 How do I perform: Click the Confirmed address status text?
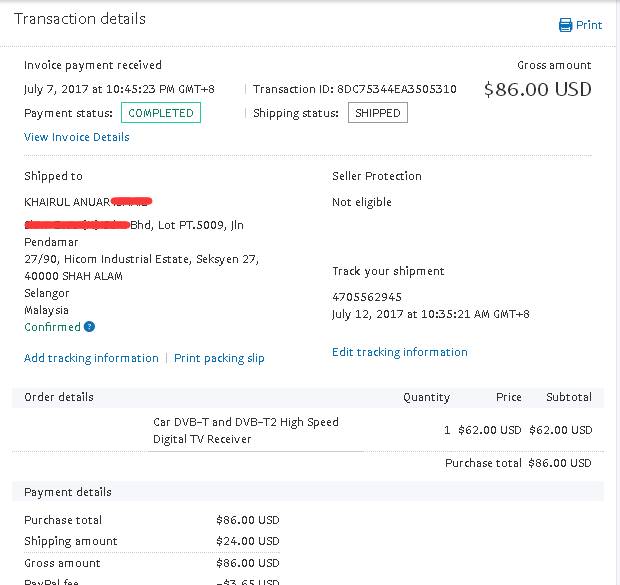click(x=52, y=327)
